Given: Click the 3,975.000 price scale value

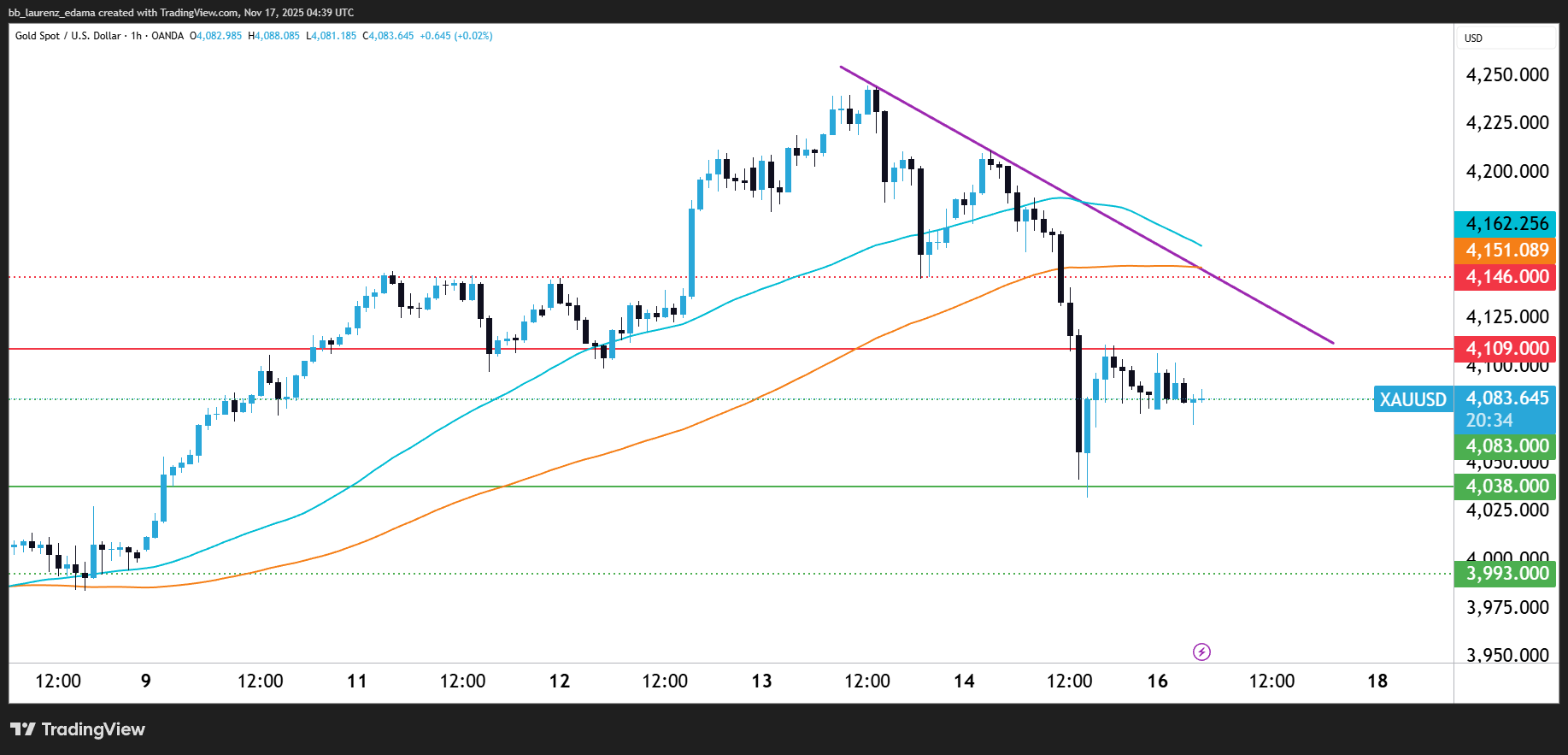Looking at the screenshot, I should click(x=1507, y=608).
